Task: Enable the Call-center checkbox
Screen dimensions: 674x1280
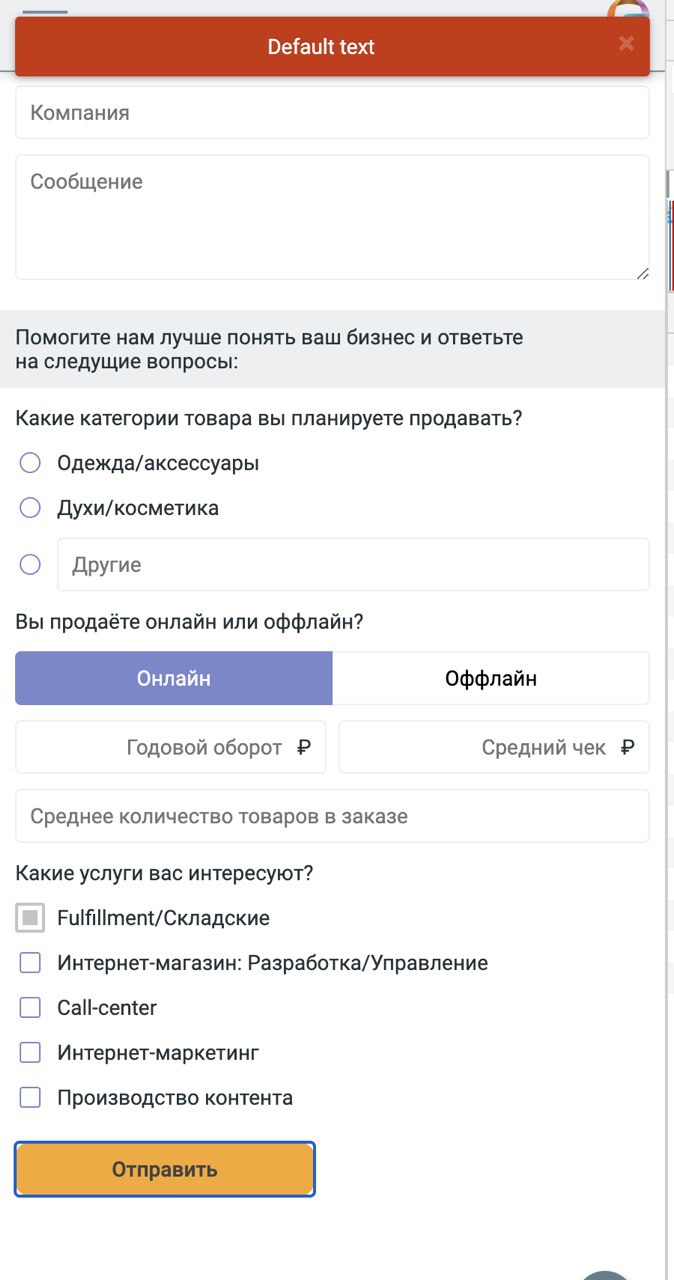Action: click(30, 1008)
